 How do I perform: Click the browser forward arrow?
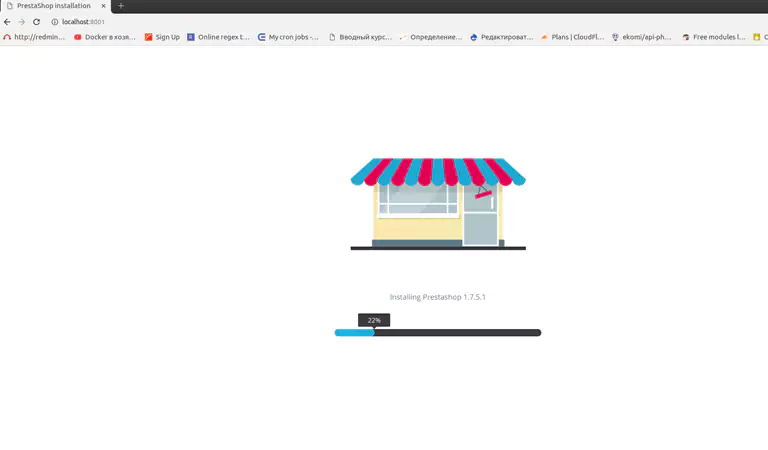click(22, 21)
